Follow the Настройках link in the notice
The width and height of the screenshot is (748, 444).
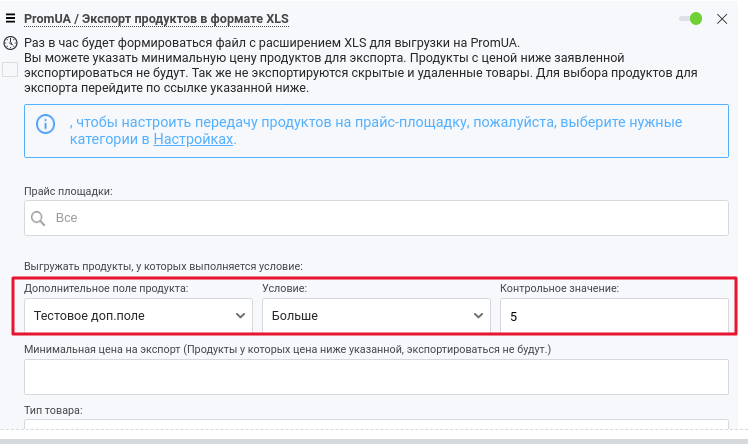(x=193, y=139)
